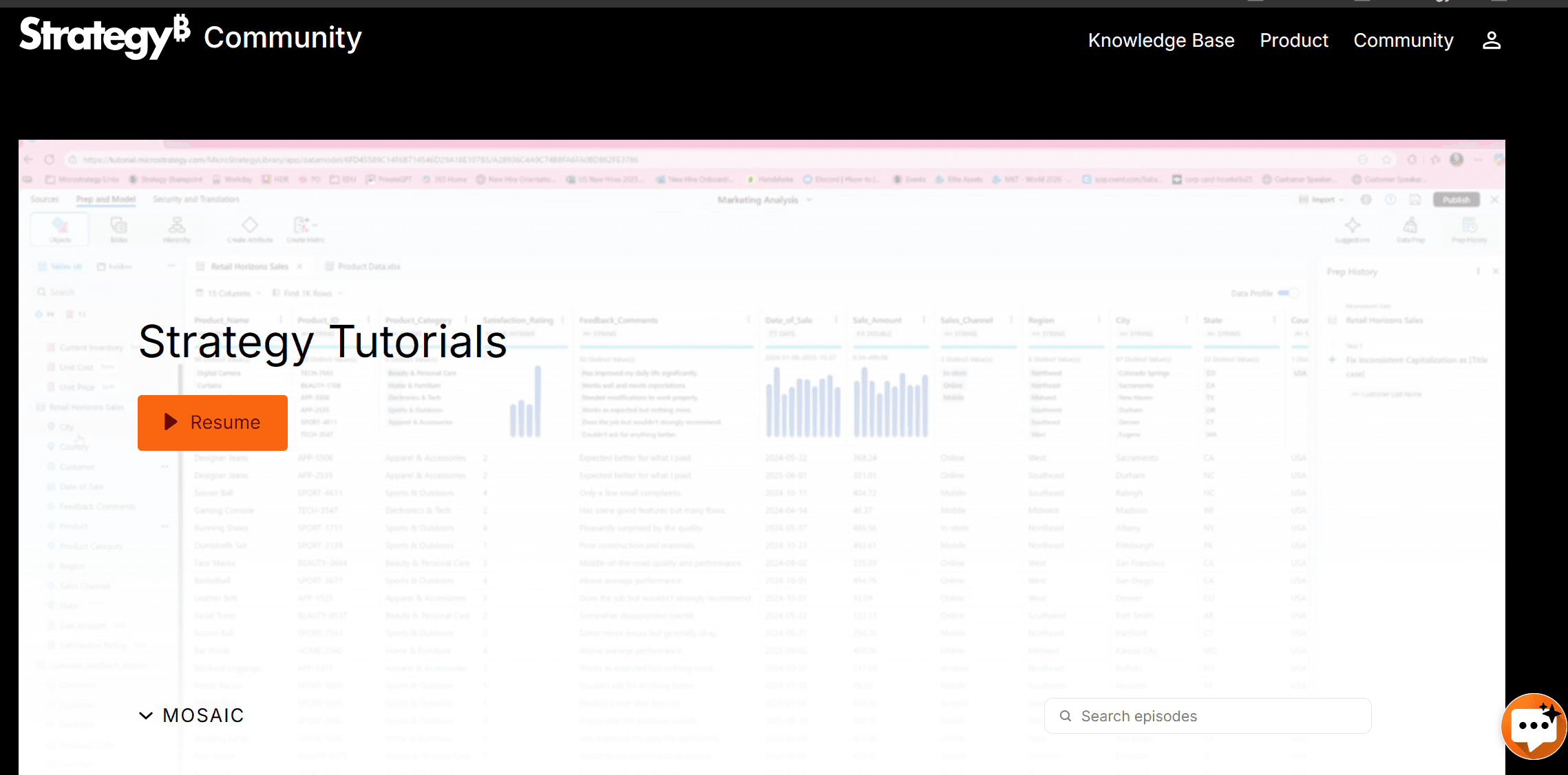Open the AI chat assistant bubble

[x=1533, y=725]
